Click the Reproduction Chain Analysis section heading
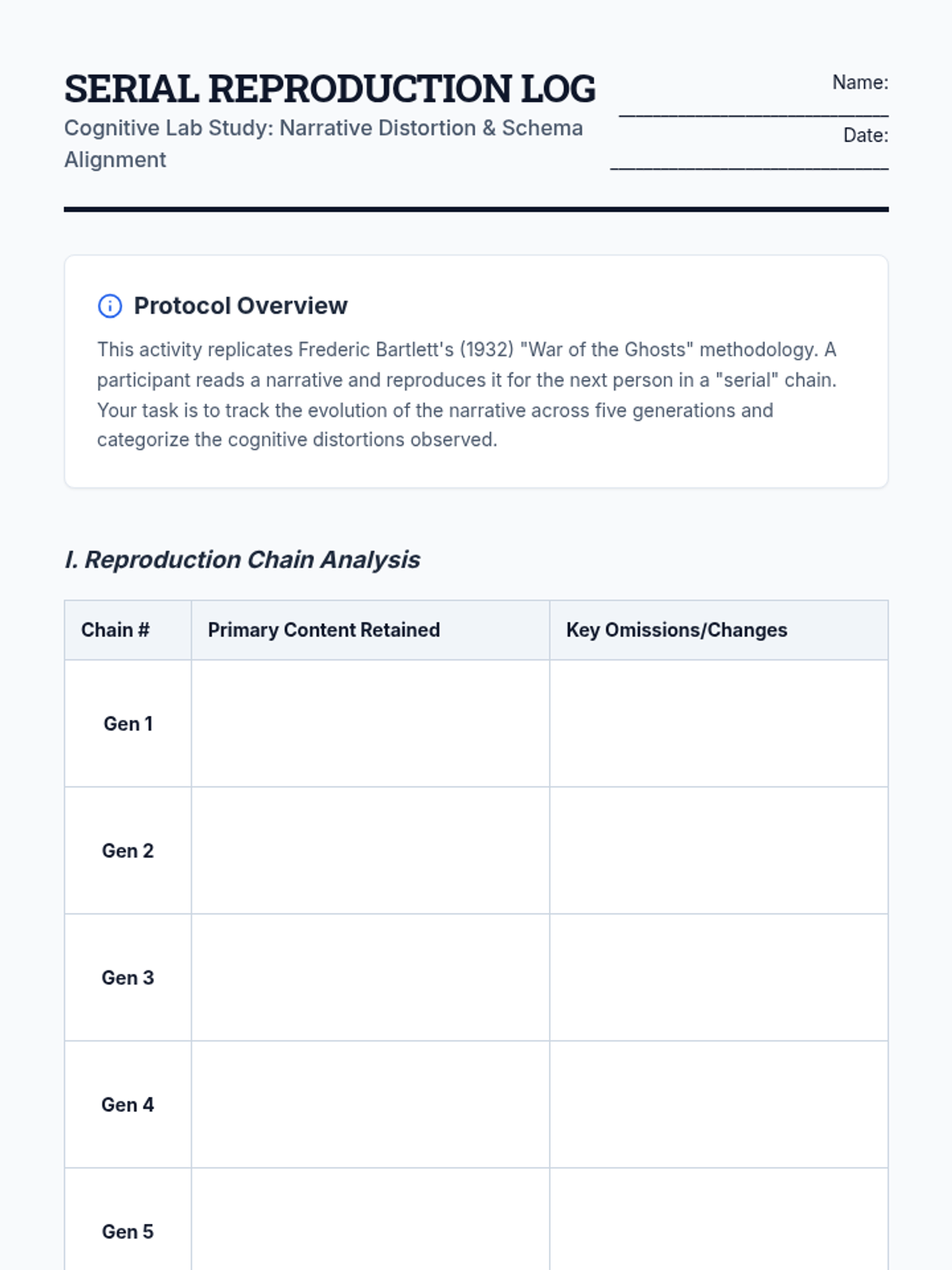This screenshot has width=952, height=1270. [242, 560]
